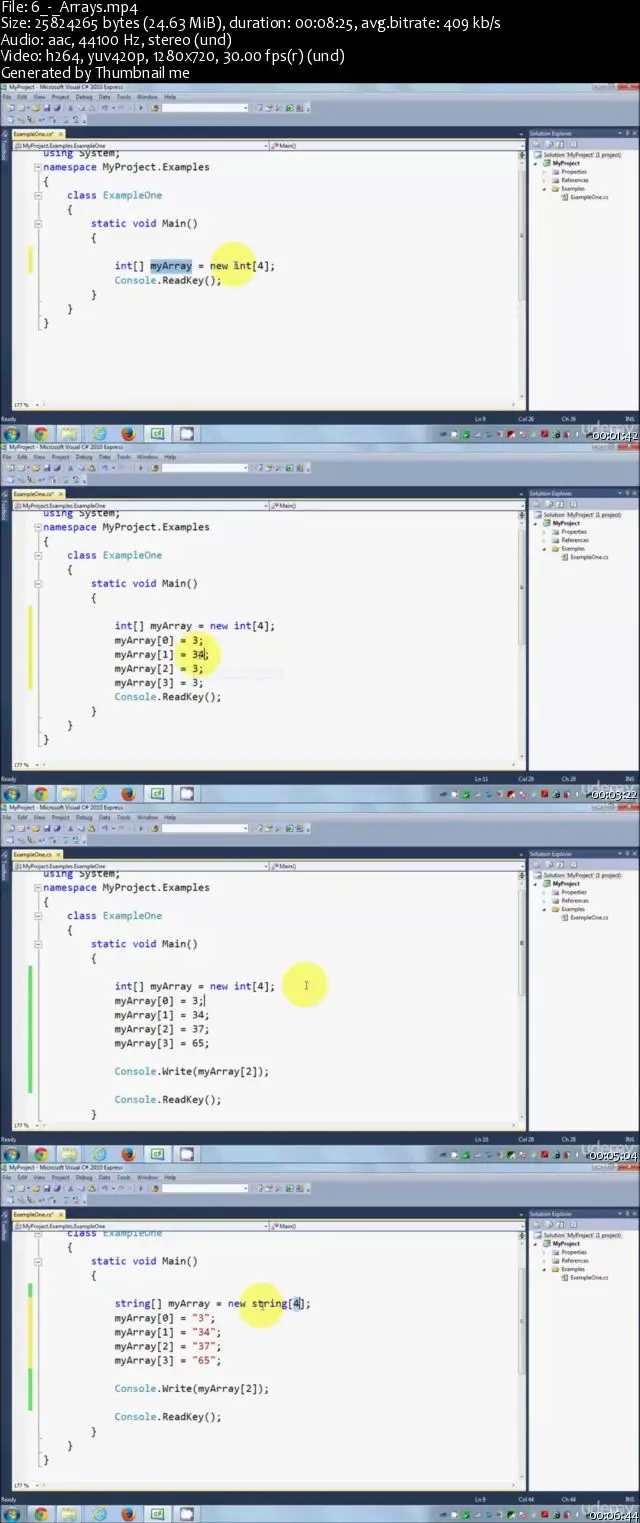This screenshot has height=1523, width=640.
Task: Select the Examples folder in the 00:03:22 frame
Action: coord(568,549)
